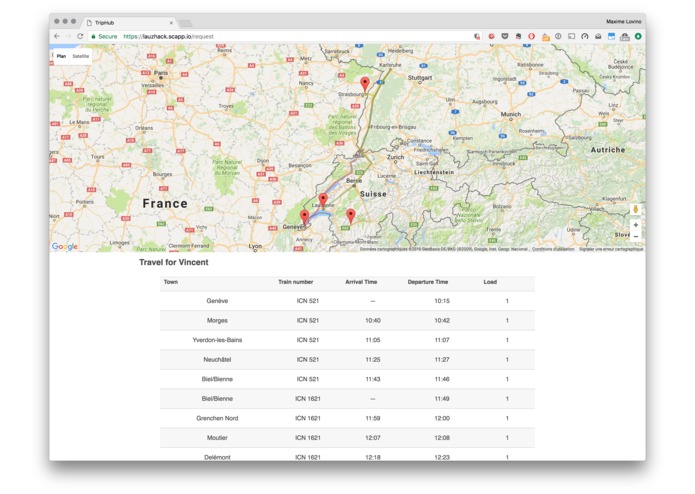Click the 11:59 arrival time

373,418
